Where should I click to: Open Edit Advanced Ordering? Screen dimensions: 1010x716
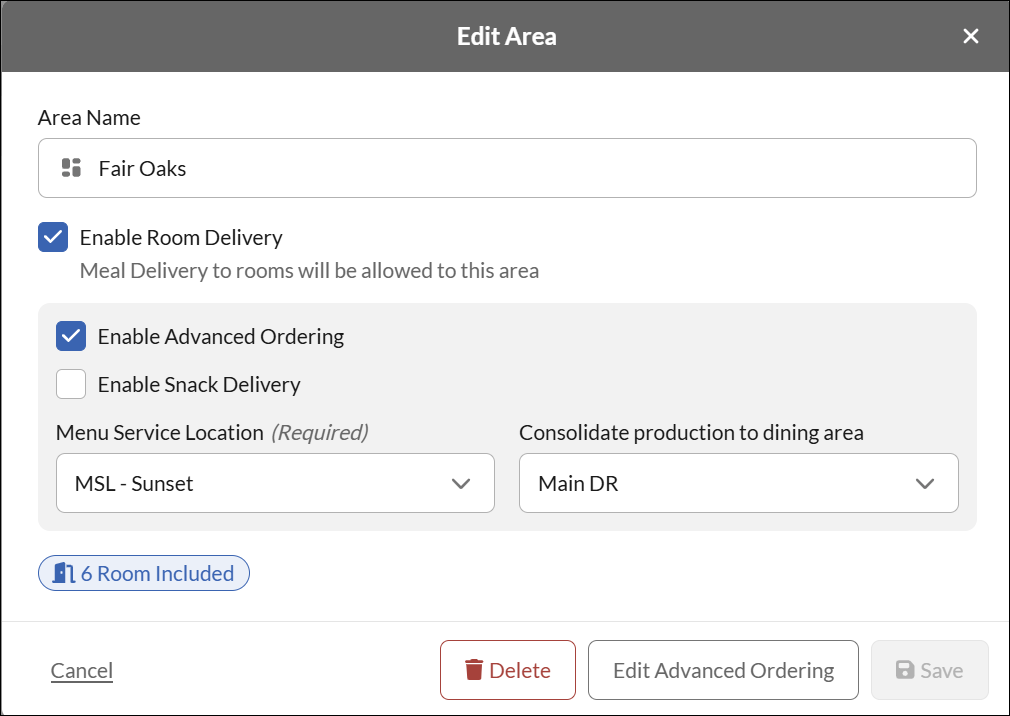tap(723, 670)
